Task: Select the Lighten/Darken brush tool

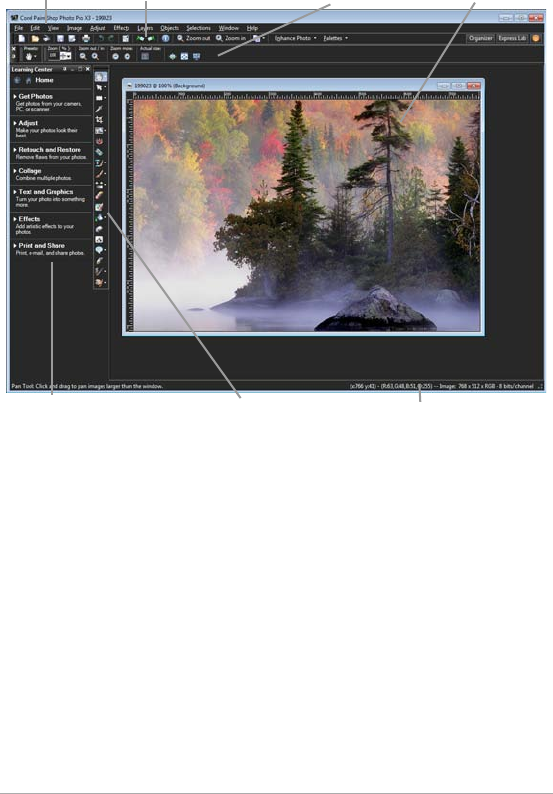Action: pos(100,184)
